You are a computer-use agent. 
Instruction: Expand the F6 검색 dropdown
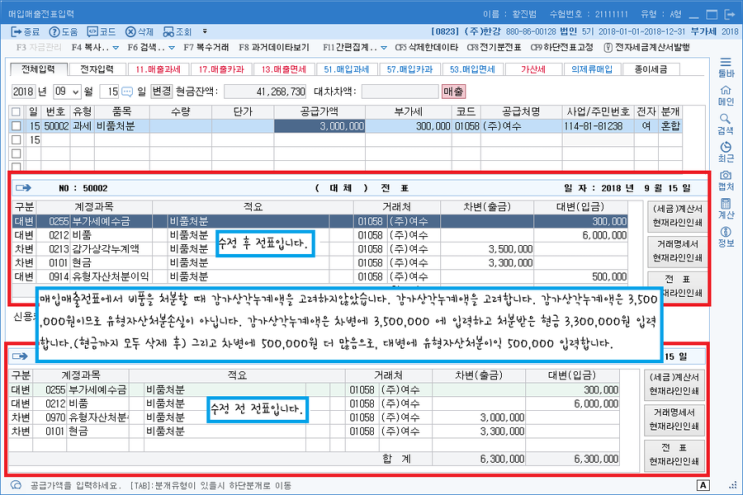pos(172,48)
